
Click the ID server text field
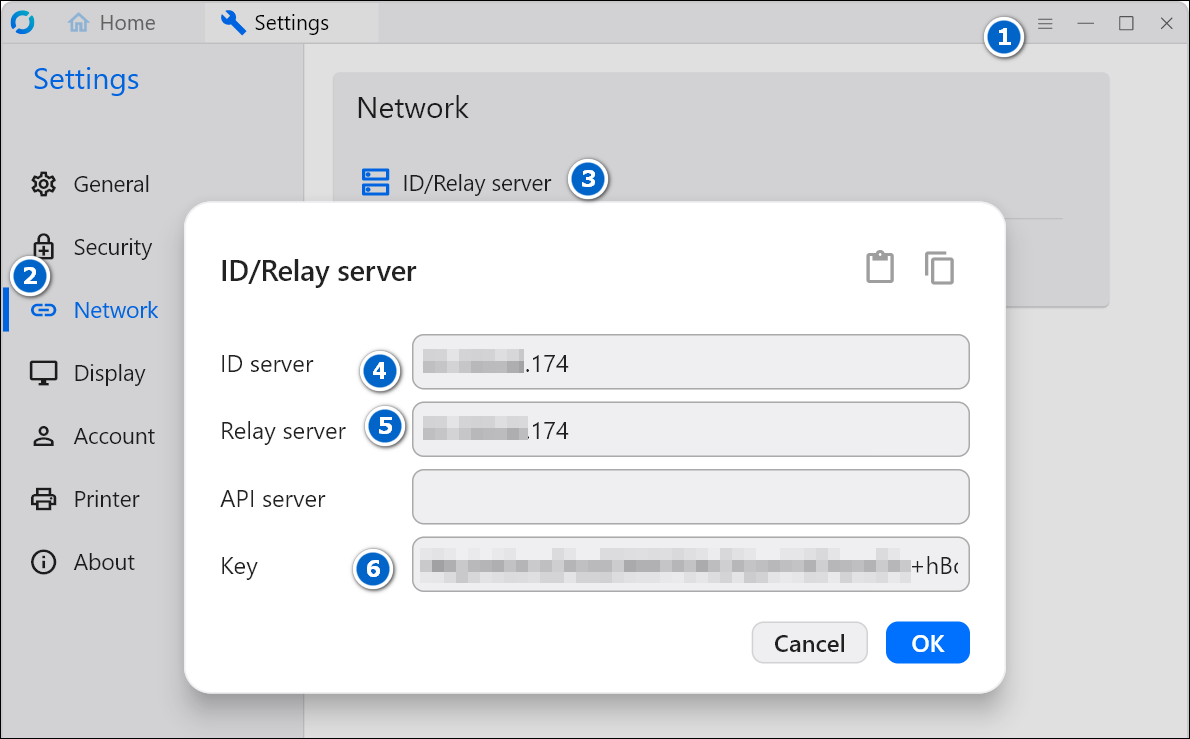(x=690, y=362)
